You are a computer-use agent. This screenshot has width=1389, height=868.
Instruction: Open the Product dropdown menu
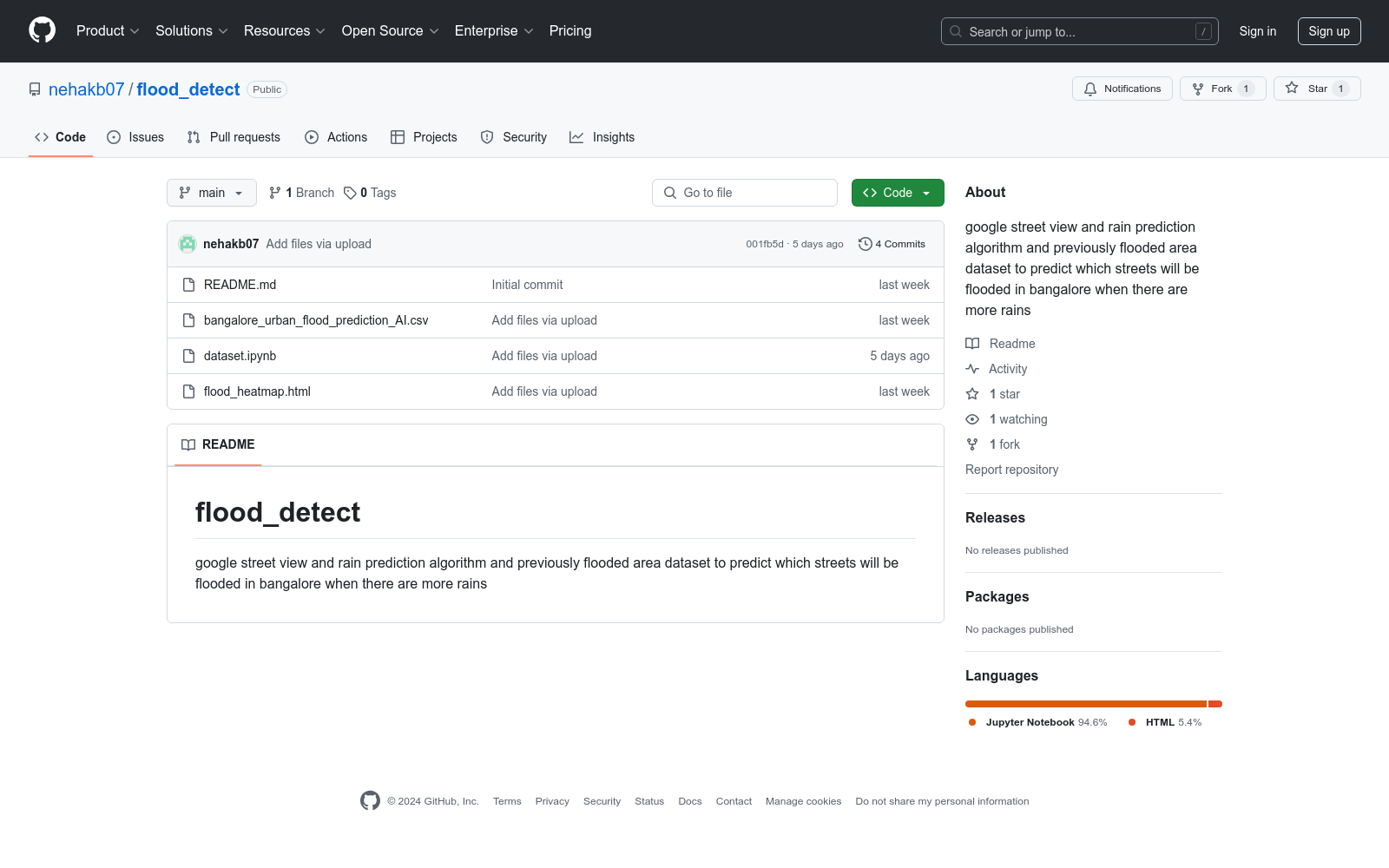(108, 31)
